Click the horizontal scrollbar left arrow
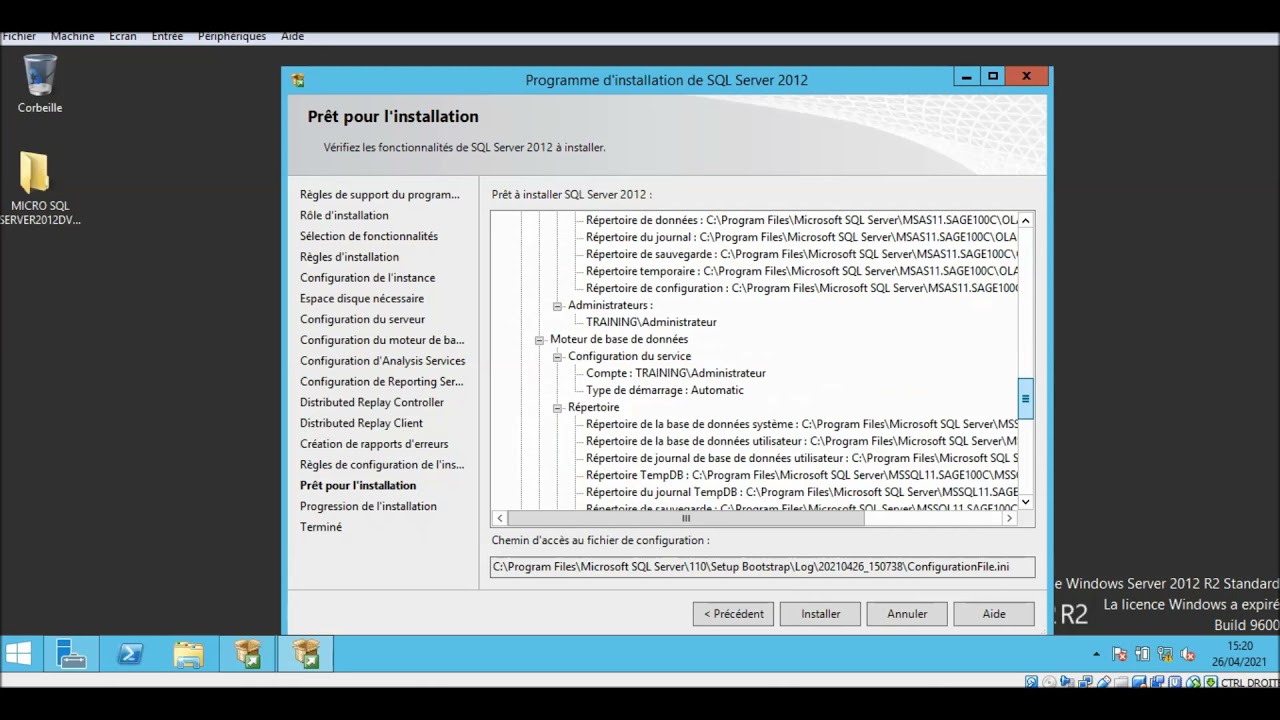 click(x=499, y=518)
